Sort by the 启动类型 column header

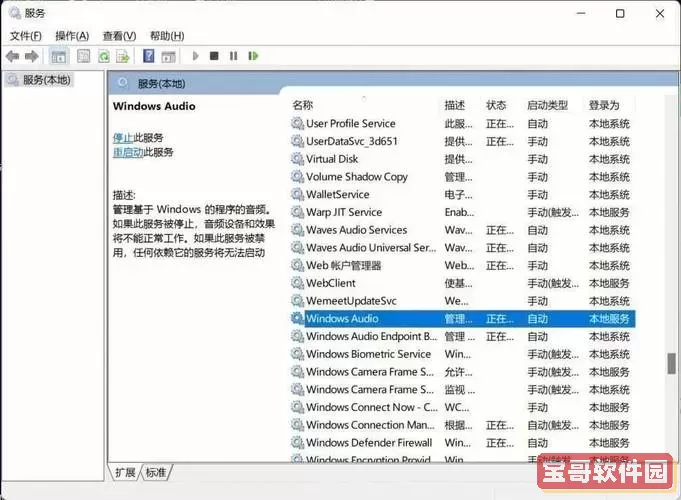point(547,105)
